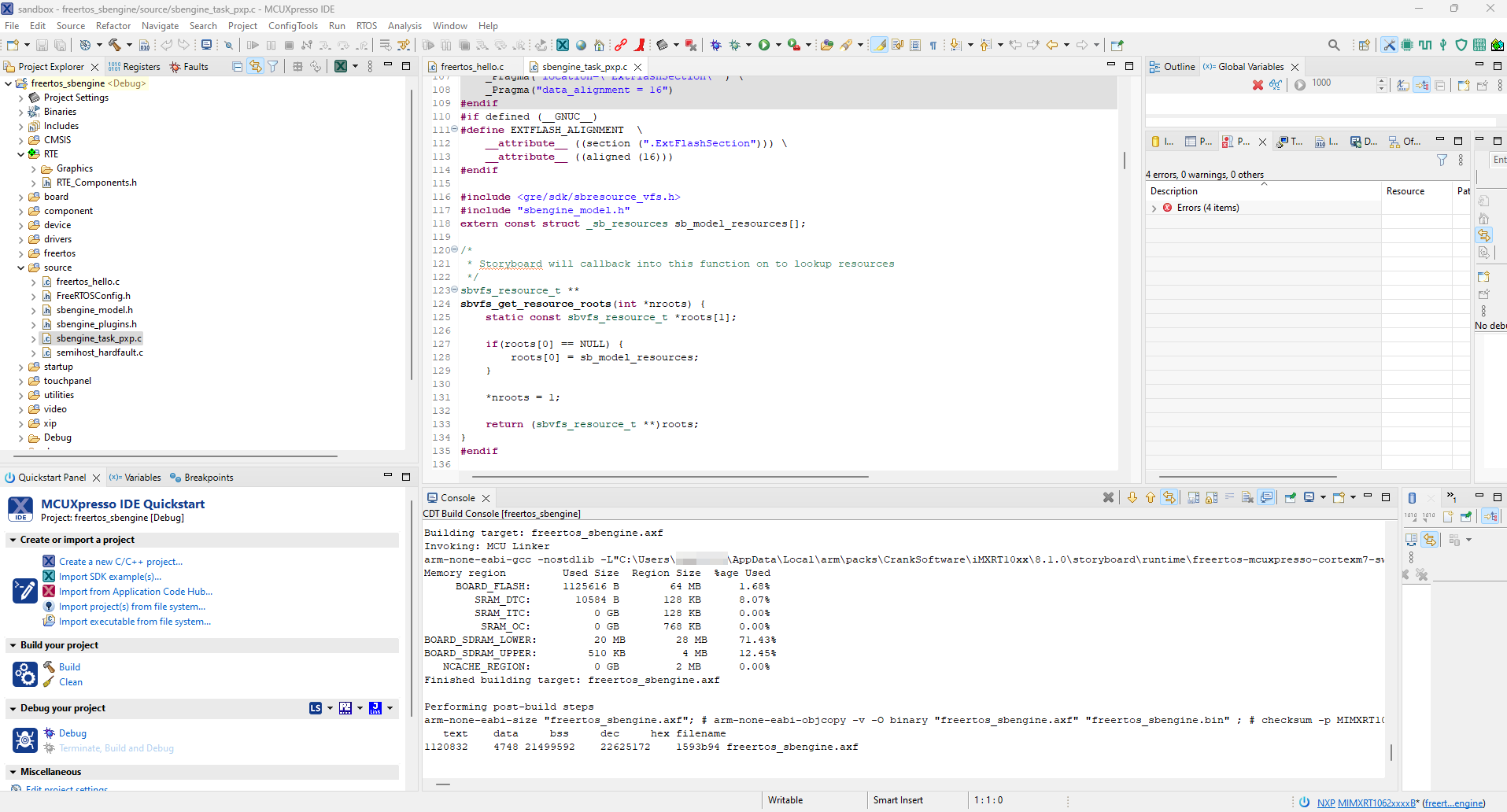Select the Debug (bug) icon in the toolbar
This screenshot has height=812, width=1507.
[716, 45]
